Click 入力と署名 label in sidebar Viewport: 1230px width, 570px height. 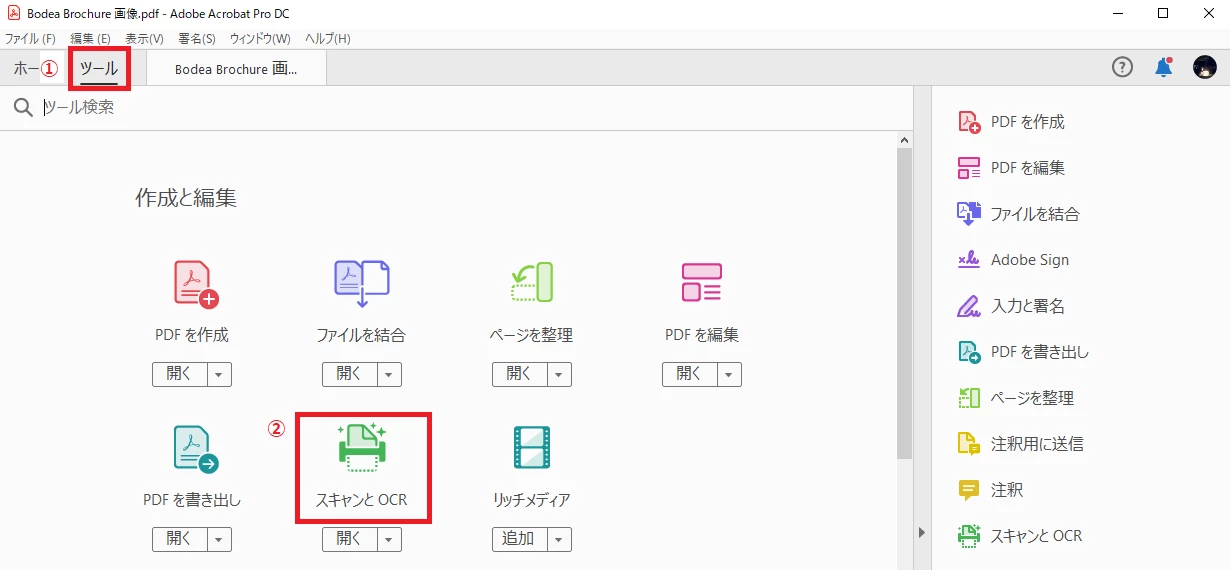click(x=1027, y=306)
